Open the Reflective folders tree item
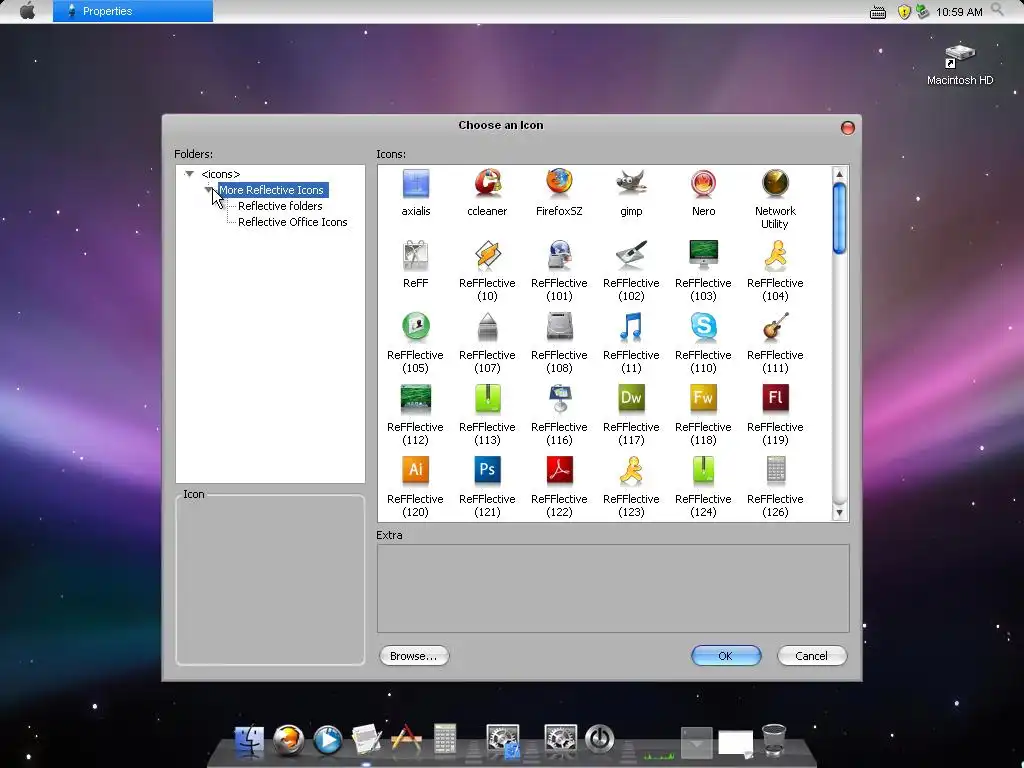The image size is (1024, 768). click(280, 206)
